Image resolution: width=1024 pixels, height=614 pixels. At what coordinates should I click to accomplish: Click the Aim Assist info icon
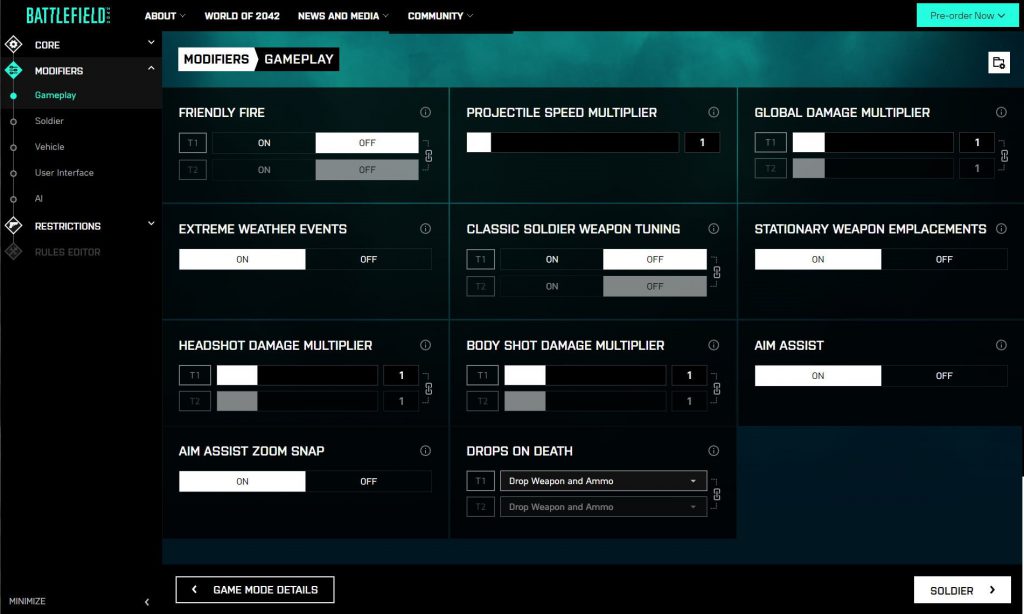click(x=1001, y=345)
